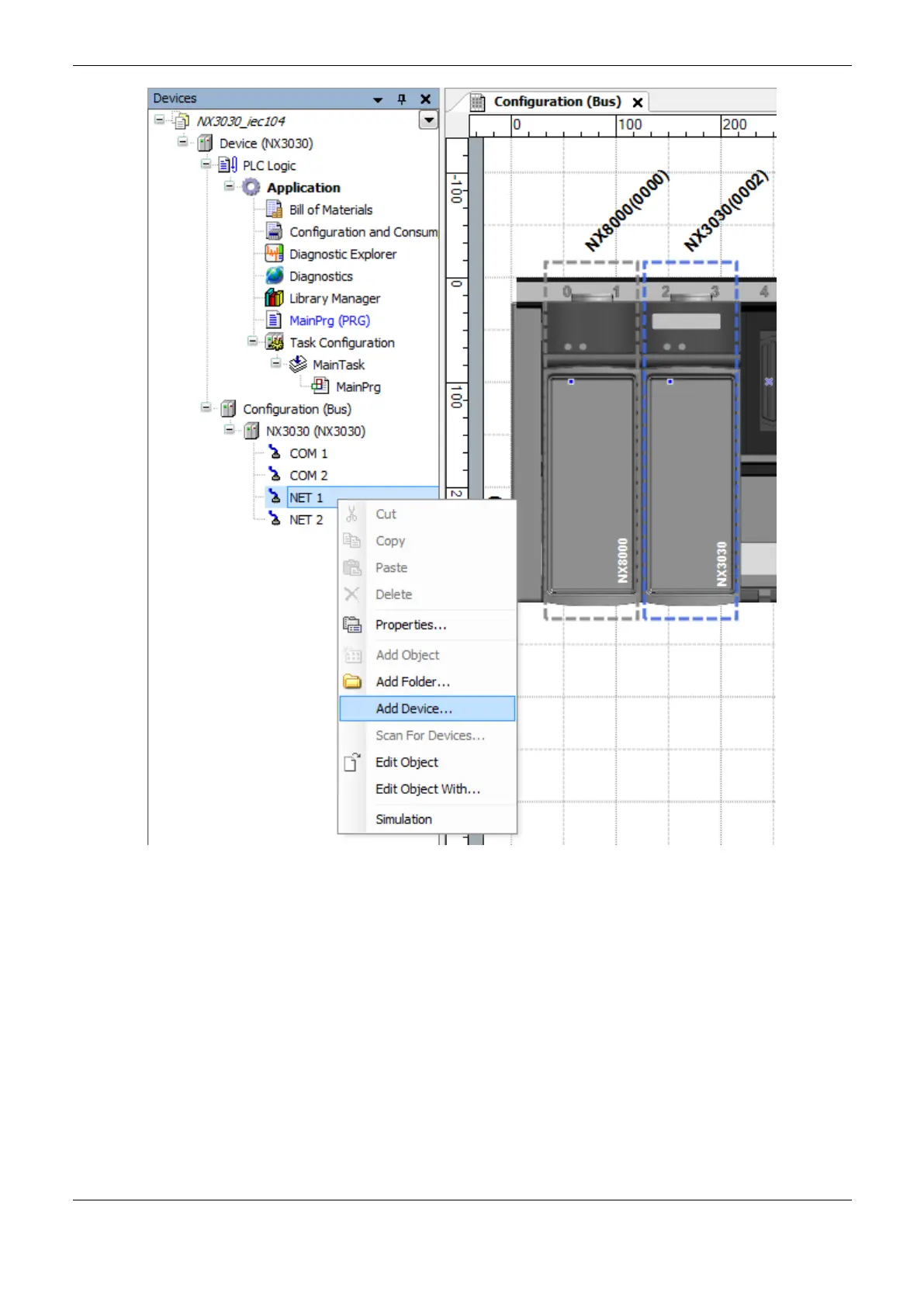Select the NET 2 tree item
Image resolution: width=924 pixels, height=1306 pixels.
tap(306, 520)
